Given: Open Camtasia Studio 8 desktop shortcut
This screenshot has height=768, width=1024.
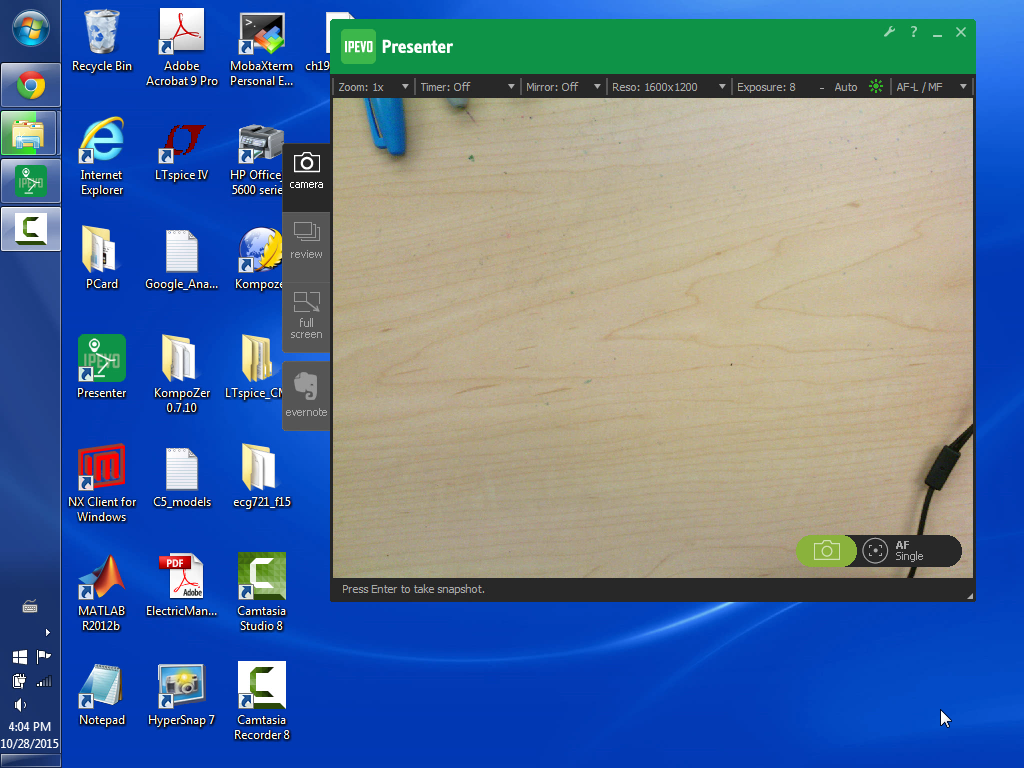Looking at the screenshot, I should click(261, 591).
